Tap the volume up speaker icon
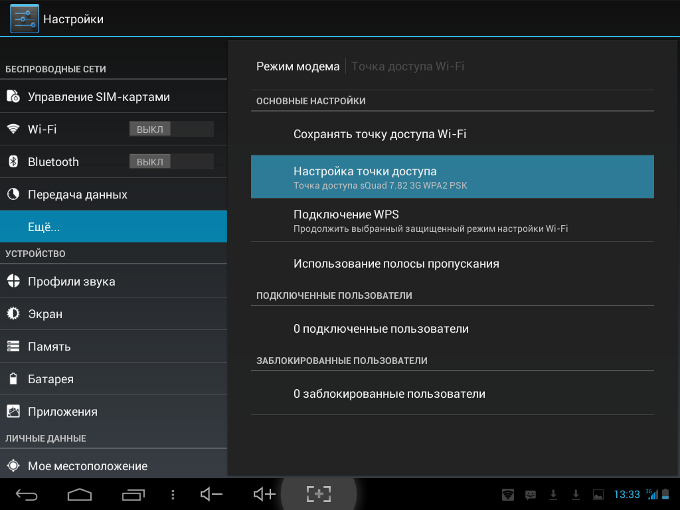The image size is (680, 510). [264, 494]
